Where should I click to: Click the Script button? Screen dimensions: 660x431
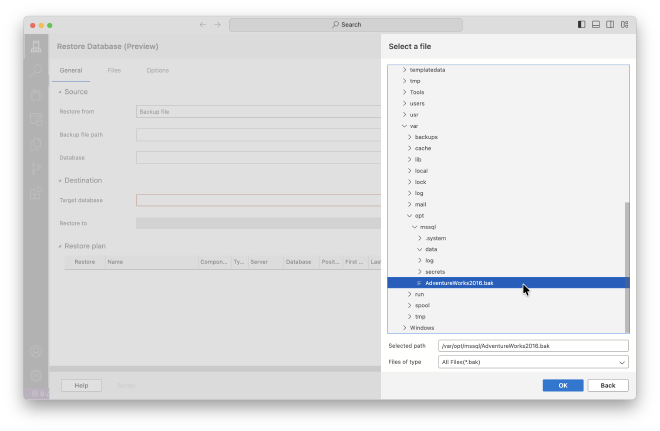click(x=126, y=386)
